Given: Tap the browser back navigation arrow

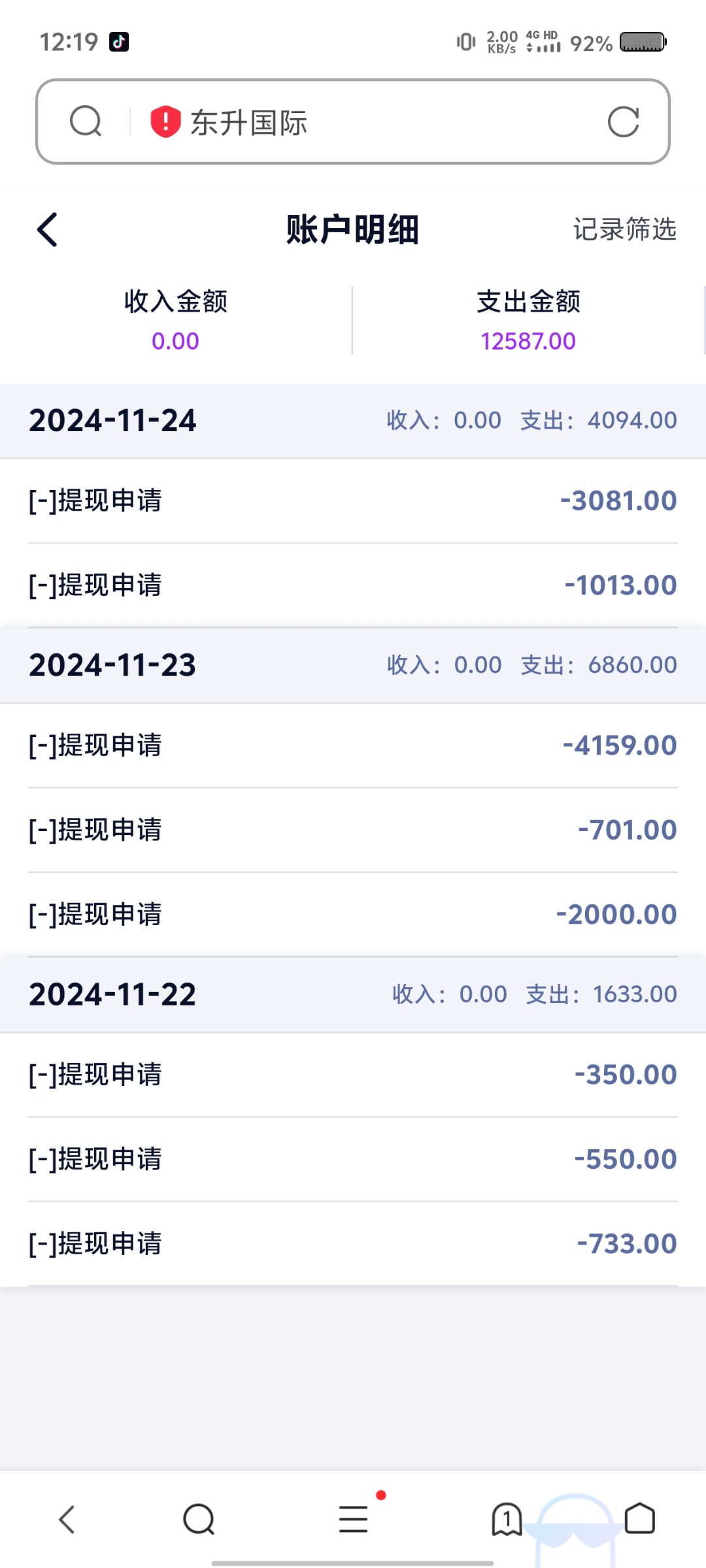Looking at the screenshot, I should (x=67, y=1519).
